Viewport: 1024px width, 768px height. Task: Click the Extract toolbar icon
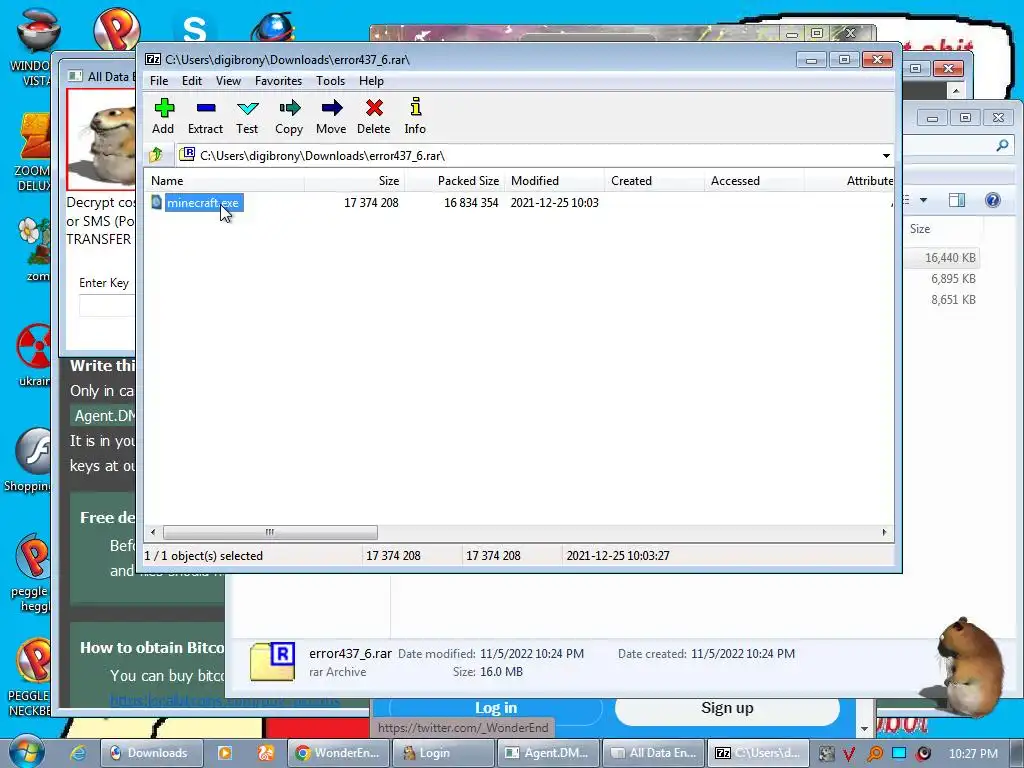tap(206, 116)
